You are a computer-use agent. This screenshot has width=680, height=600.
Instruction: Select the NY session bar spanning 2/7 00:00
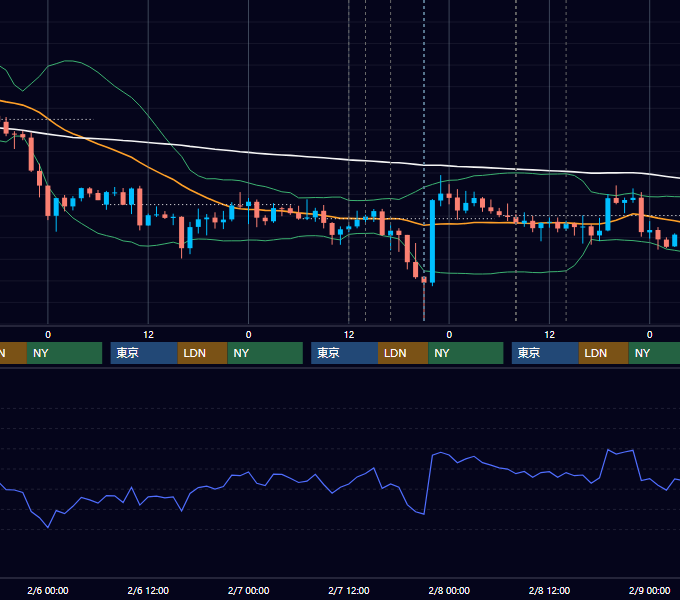(265, 353)
